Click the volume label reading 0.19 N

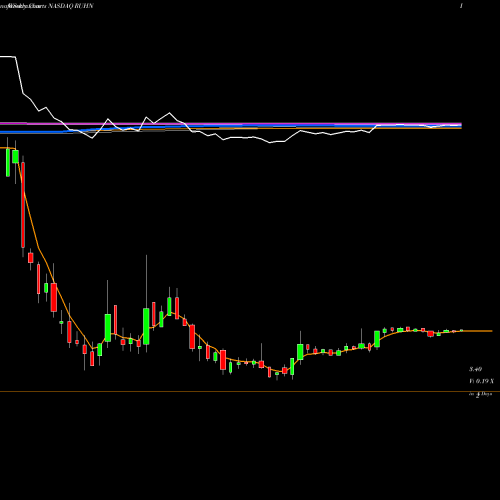[482, 381]
